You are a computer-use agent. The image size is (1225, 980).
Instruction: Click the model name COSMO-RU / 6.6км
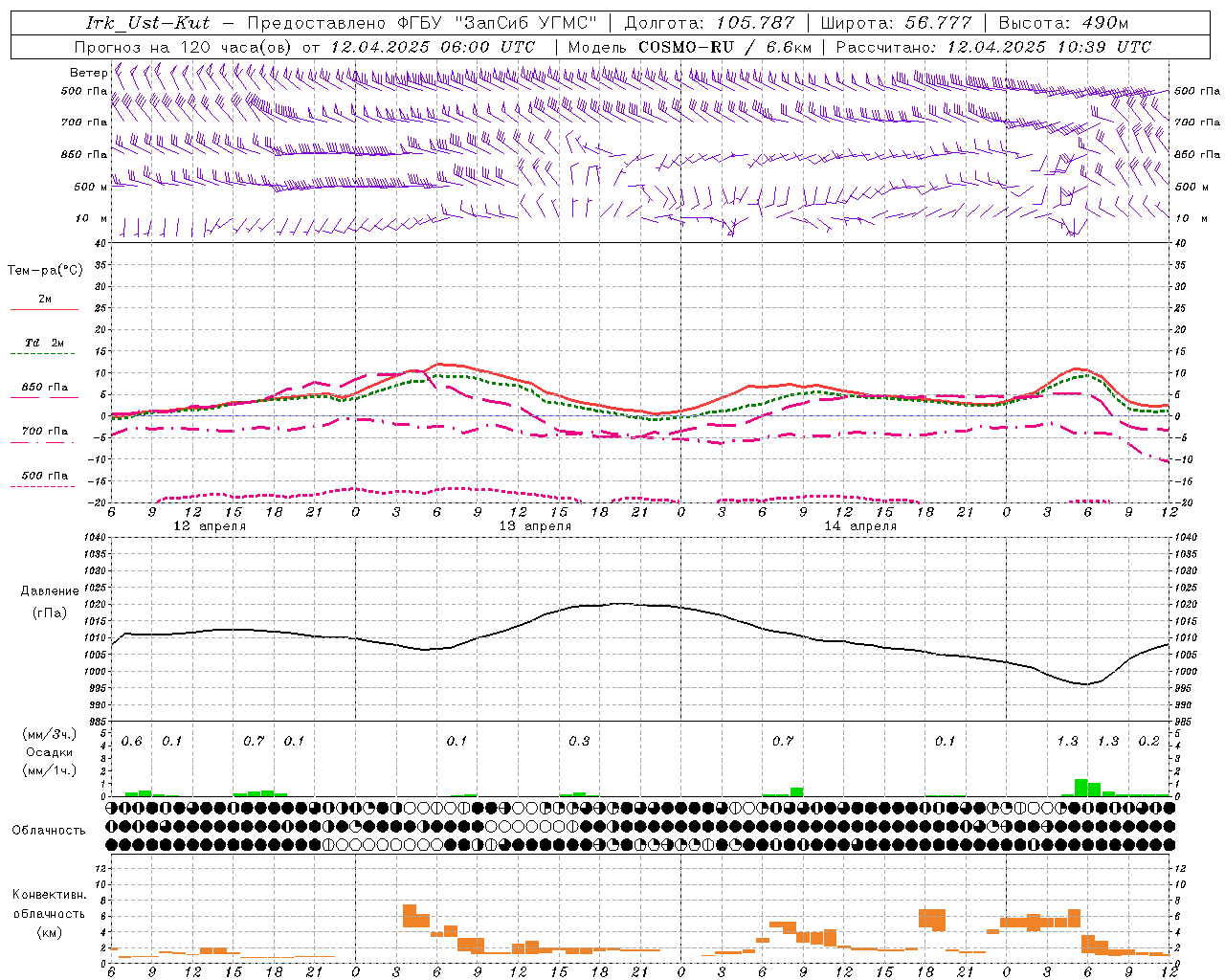tap(724, 46)
